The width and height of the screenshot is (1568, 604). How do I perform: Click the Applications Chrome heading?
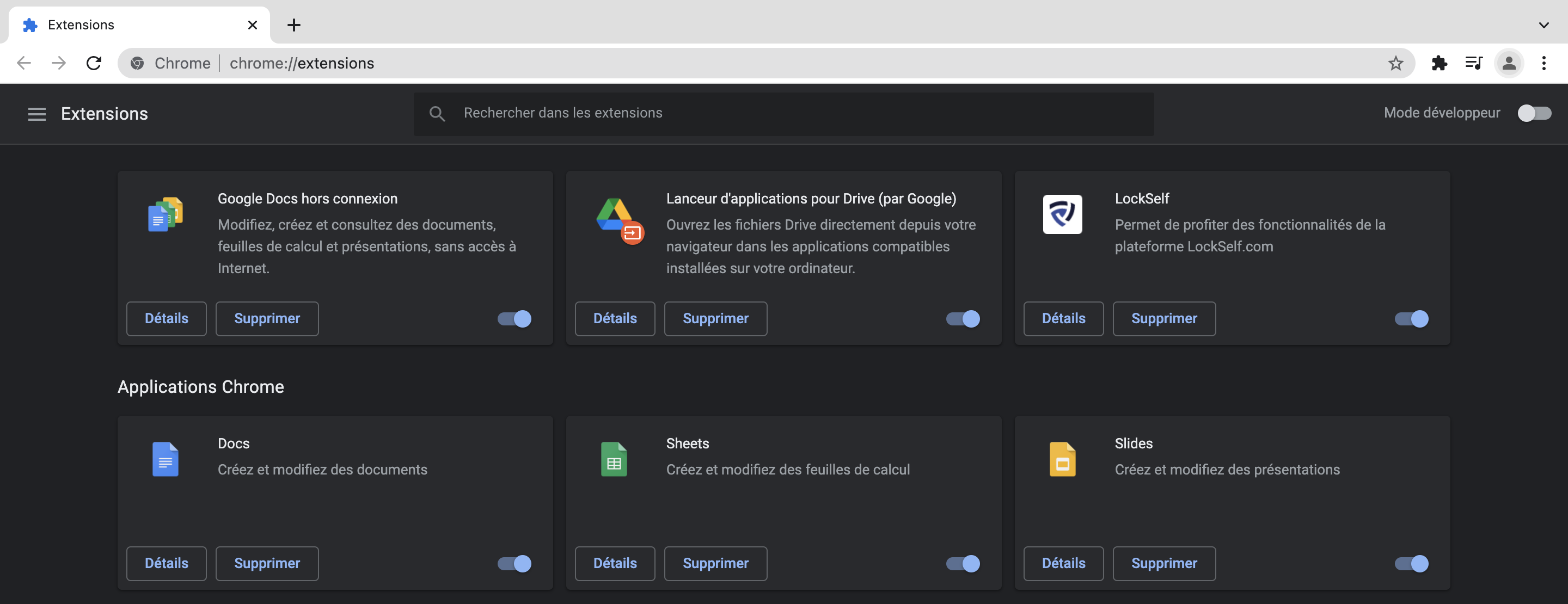click(200, 387)
